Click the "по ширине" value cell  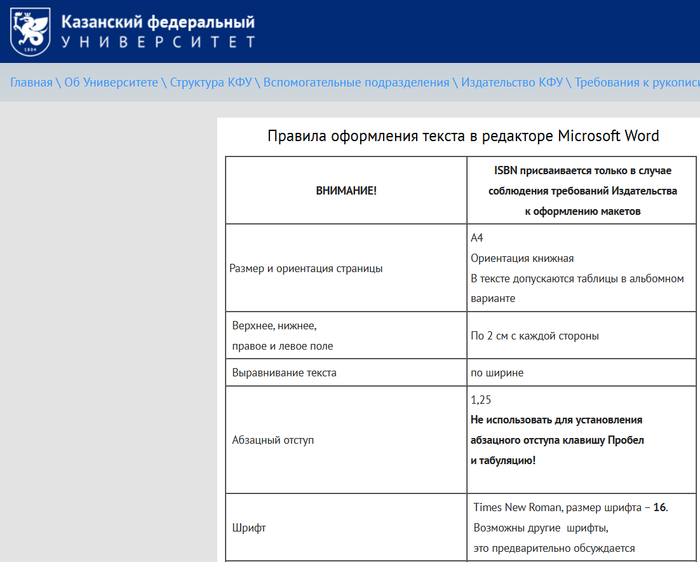coord(497,373)
